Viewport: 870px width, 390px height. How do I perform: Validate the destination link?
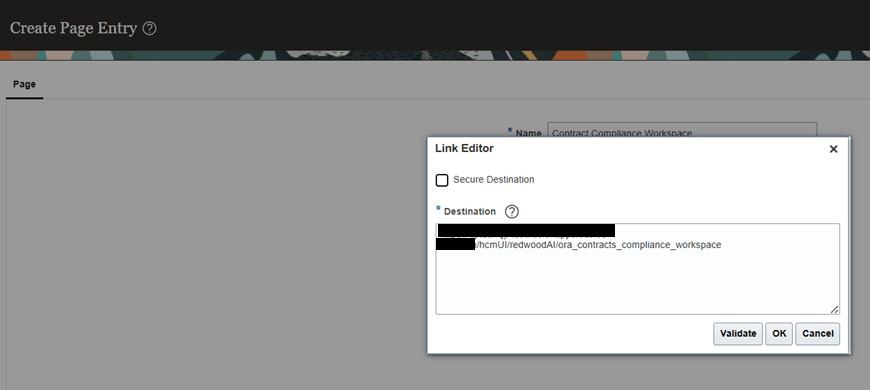pos(738,333)
